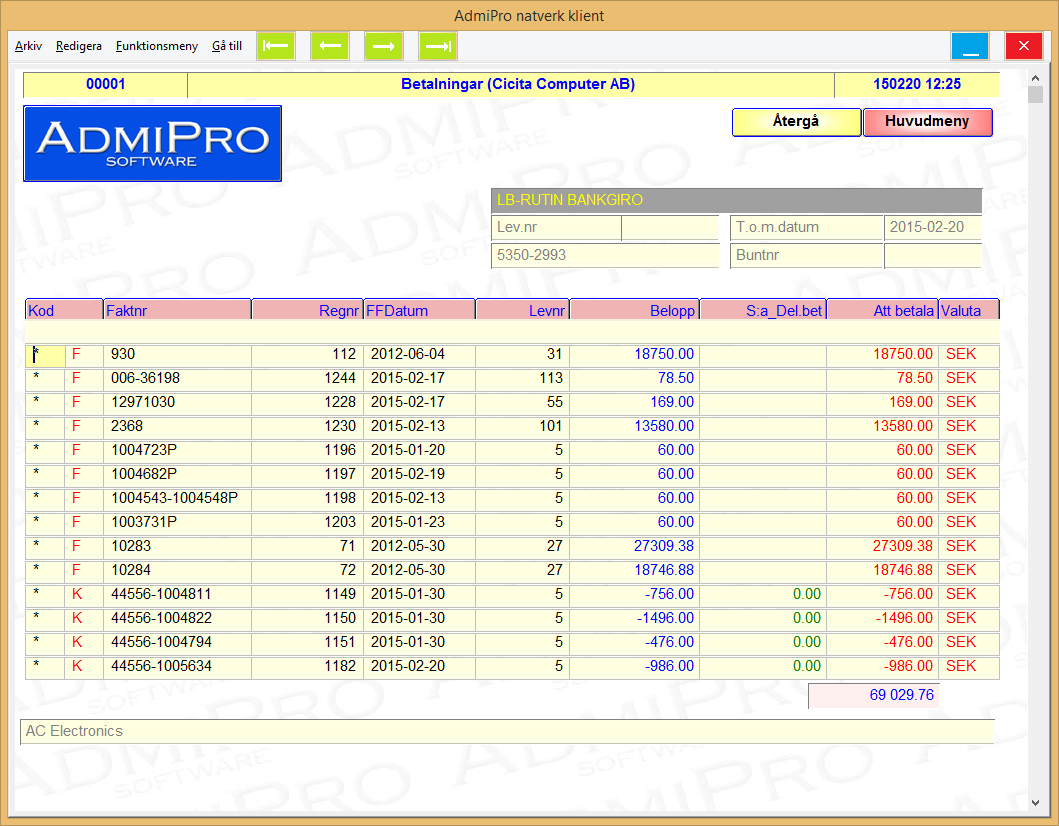Image resolution: width=1059 pixels, height=826 pixels.
Task: Select invoice row 44556-1005634
Action: pyautogui.click(x=177, y=667)
